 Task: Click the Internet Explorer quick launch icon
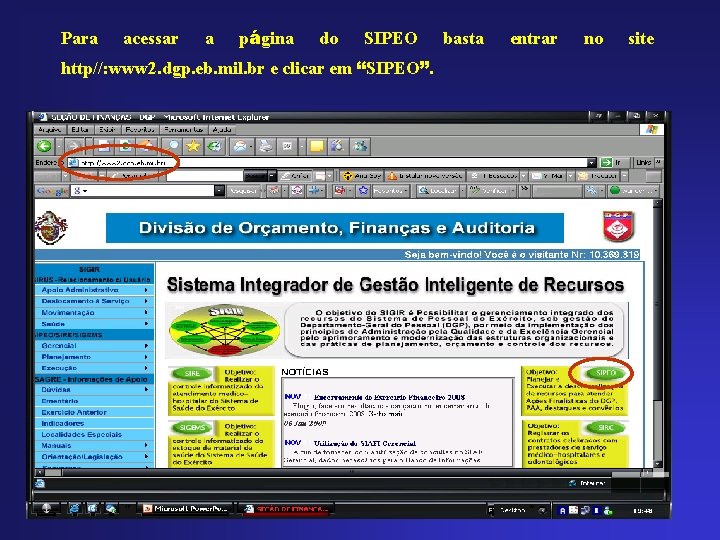tap(74, 508)
